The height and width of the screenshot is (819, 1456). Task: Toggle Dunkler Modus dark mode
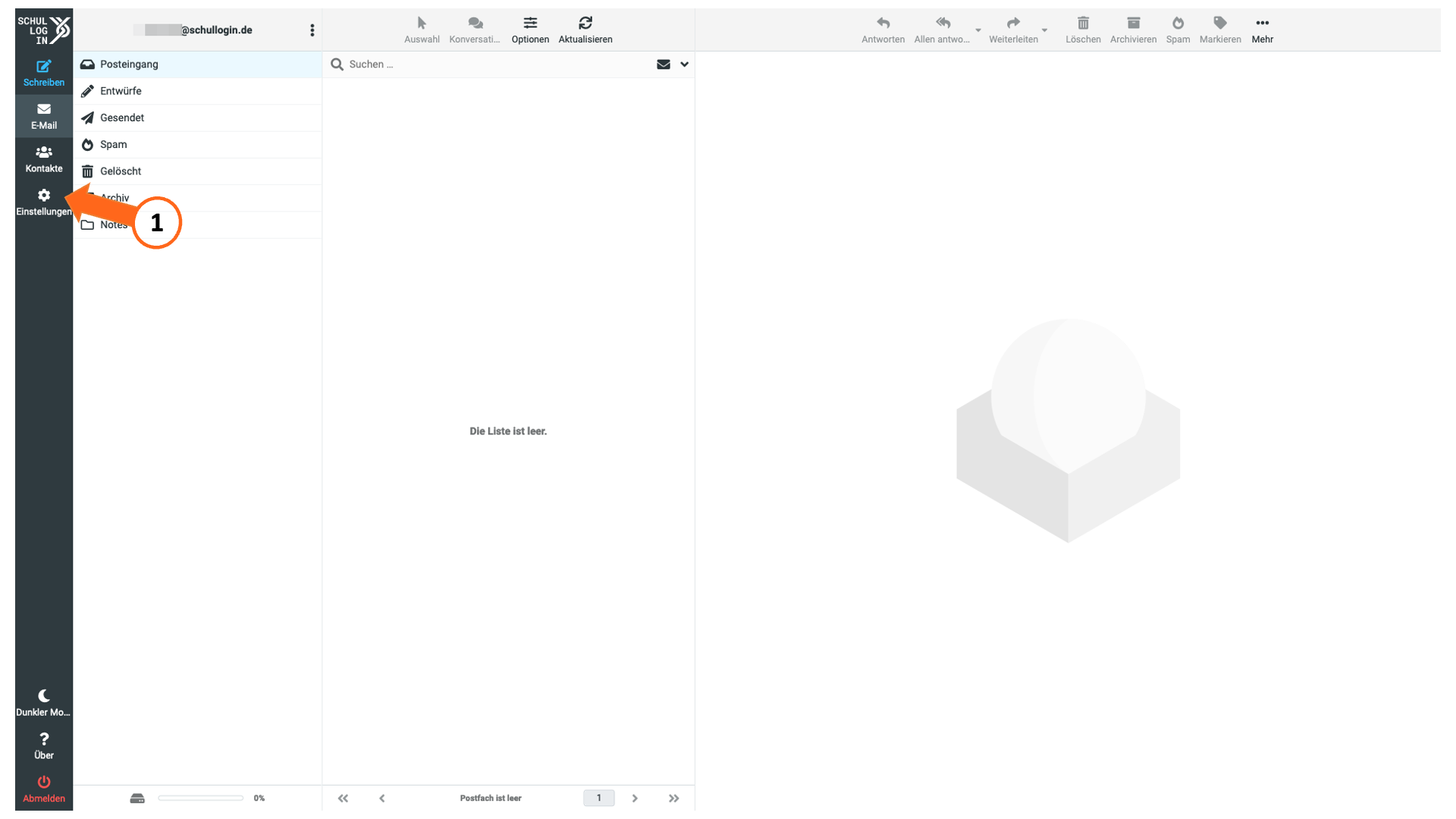[x=44, y=703]
